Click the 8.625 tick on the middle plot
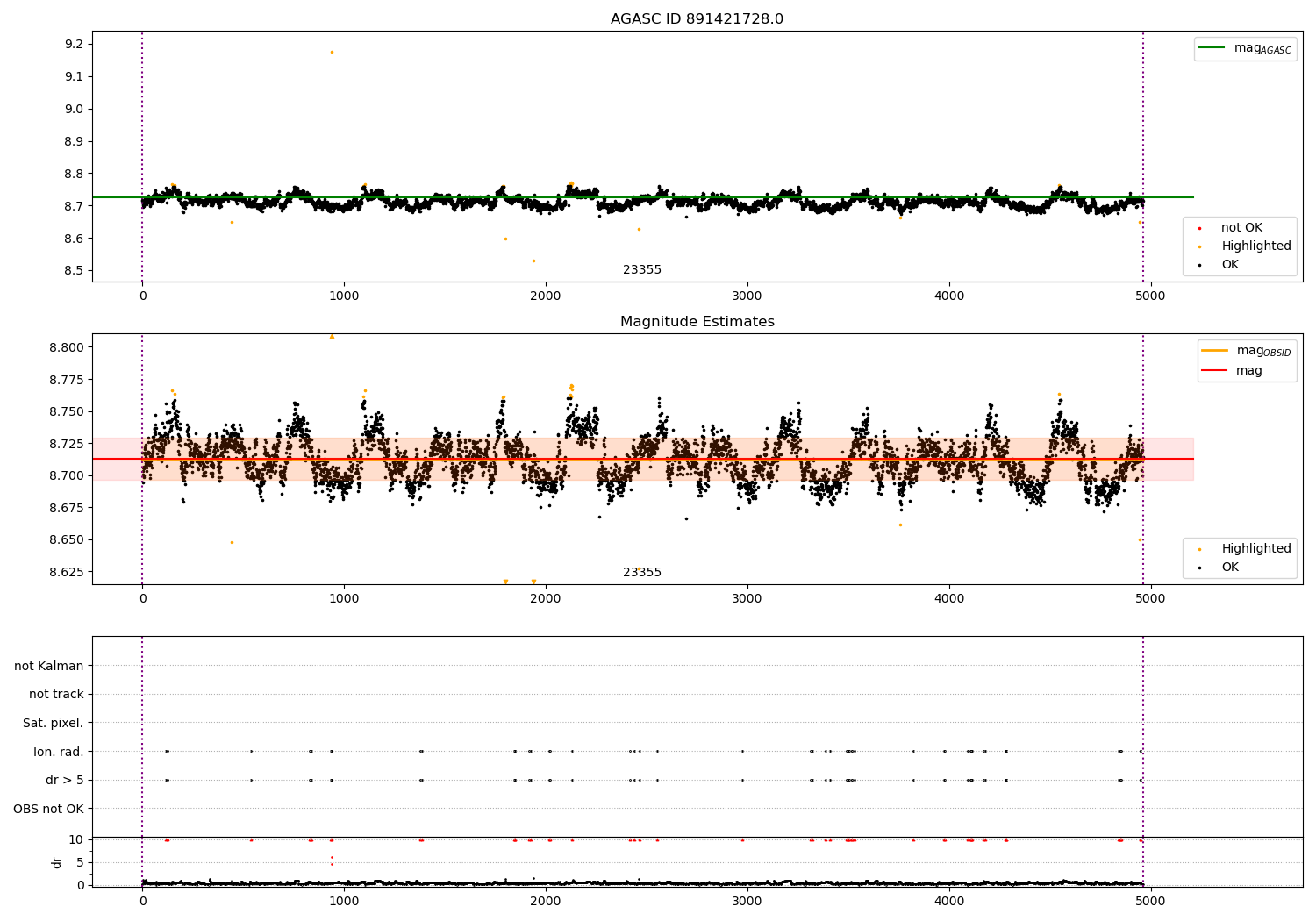Viewport: 1316px width, 921px height. pyautogui.click(x=67, y=572)
